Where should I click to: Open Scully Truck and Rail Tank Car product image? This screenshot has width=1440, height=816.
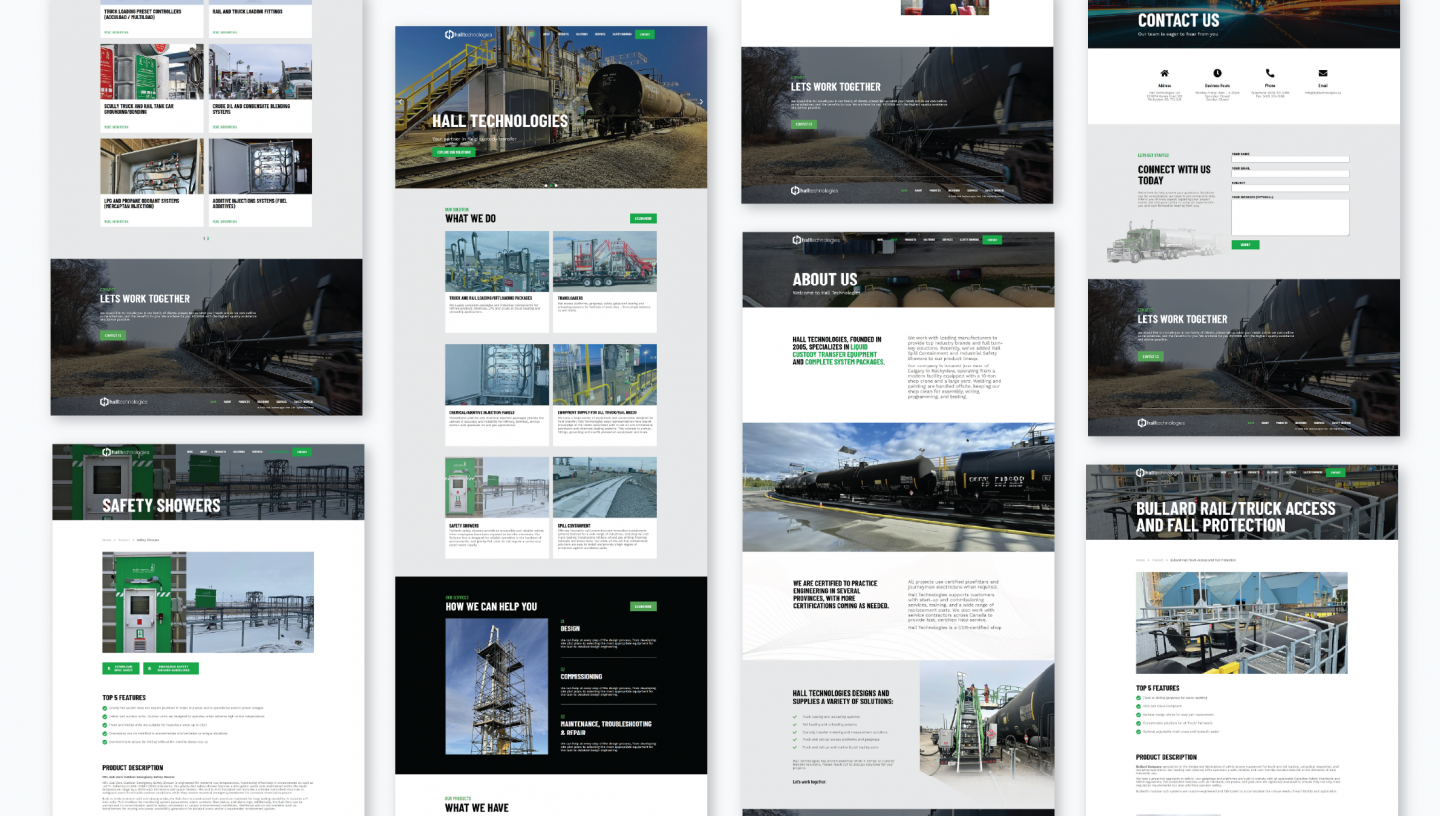pyautogui.click(x=152, y=71)
